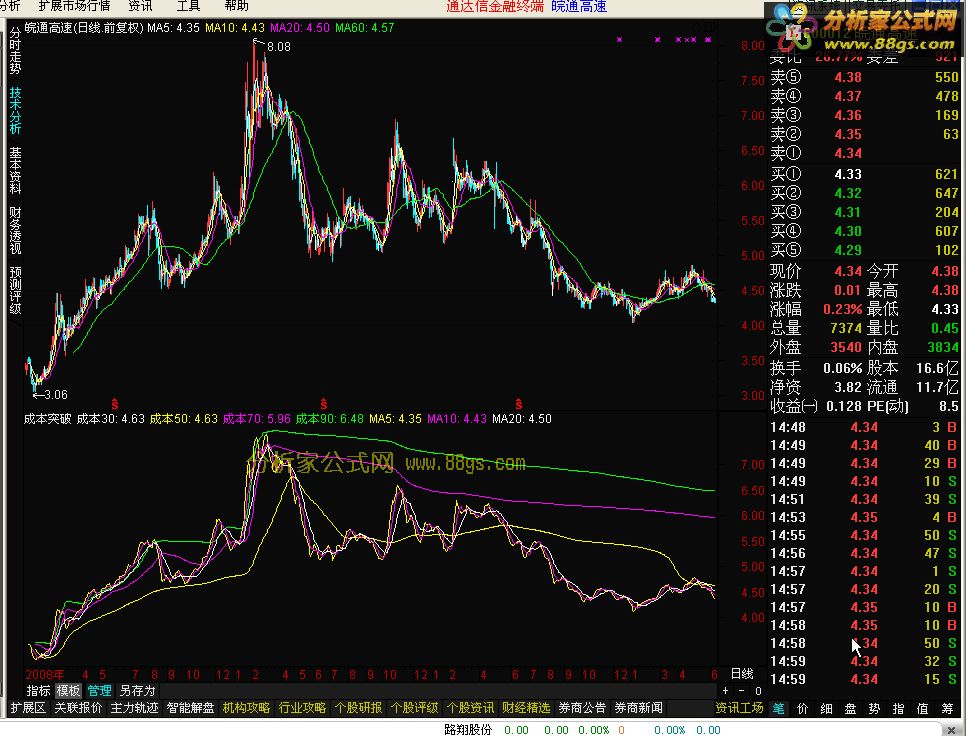Viewport: 966px width, 736px height.
Task: Click the 3.06 low price label
Action: coord(55,394)
